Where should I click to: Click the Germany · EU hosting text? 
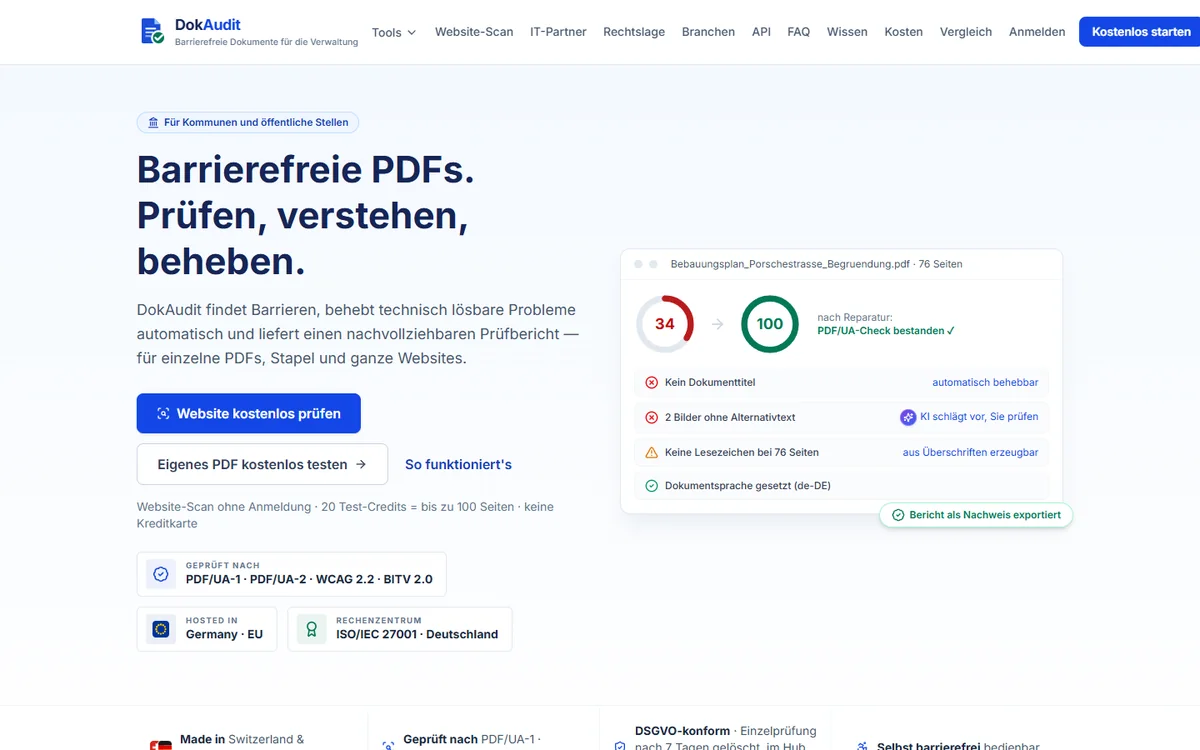(224, 634)
